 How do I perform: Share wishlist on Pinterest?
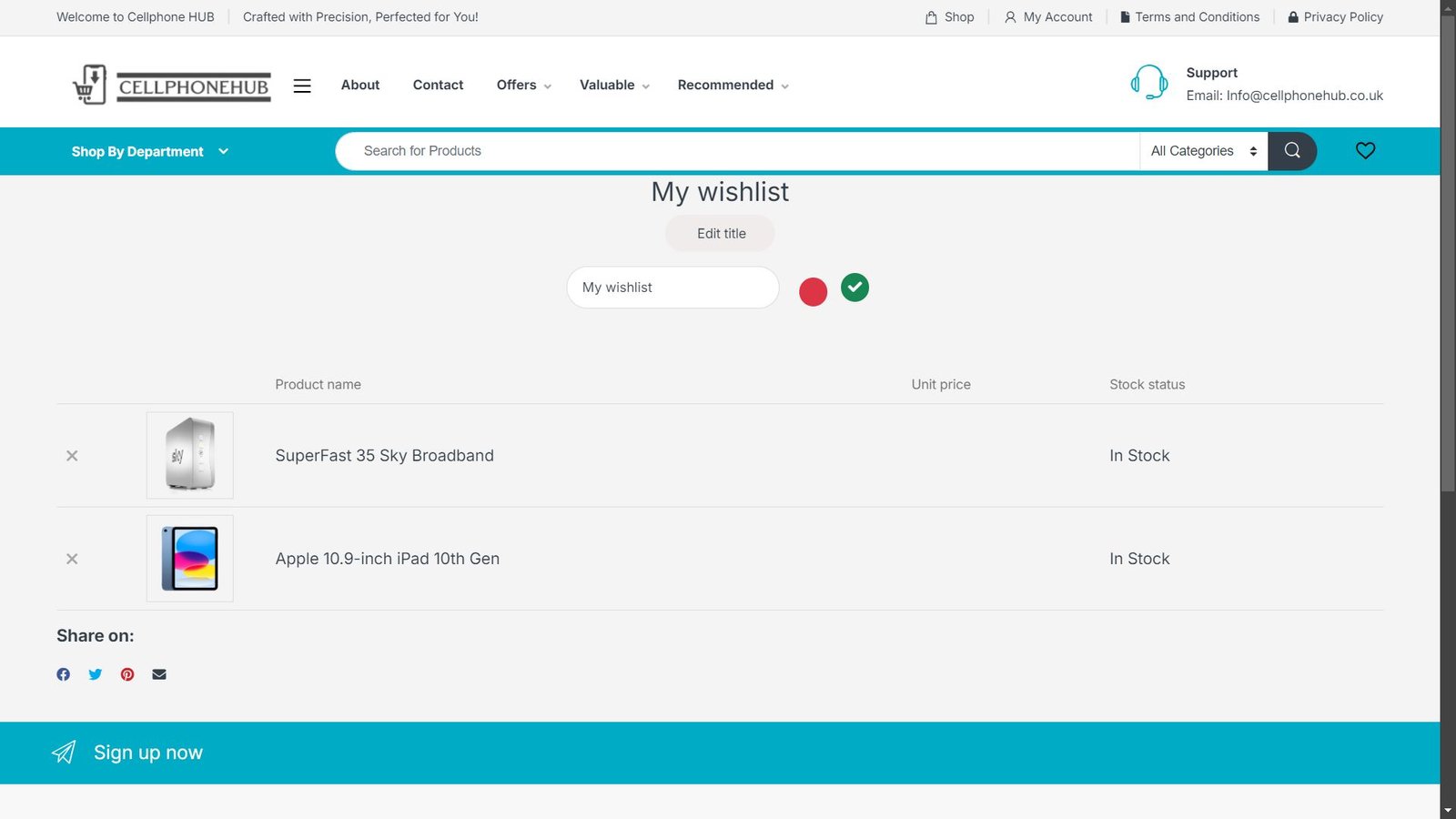127,674
